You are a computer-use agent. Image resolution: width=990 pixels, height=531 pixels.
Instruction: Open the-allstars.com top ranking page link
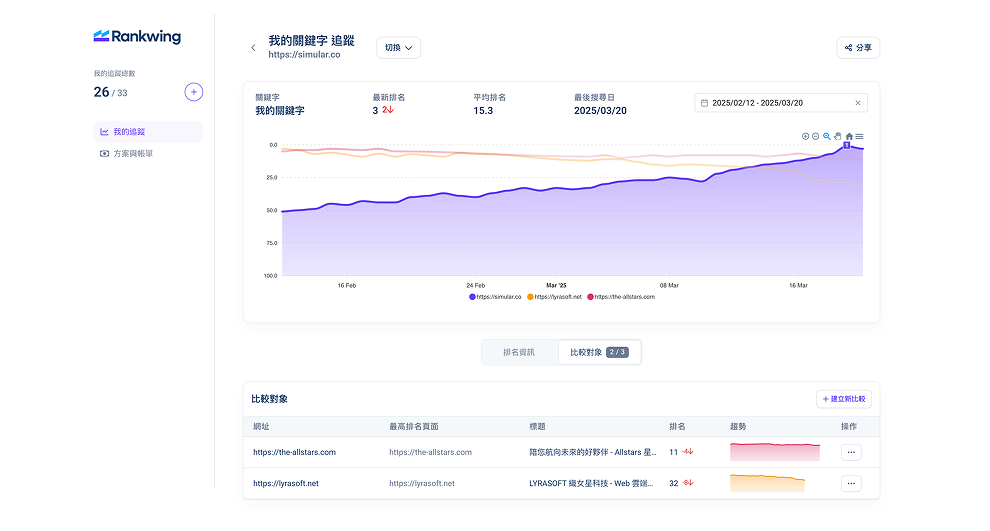point(431,452)
